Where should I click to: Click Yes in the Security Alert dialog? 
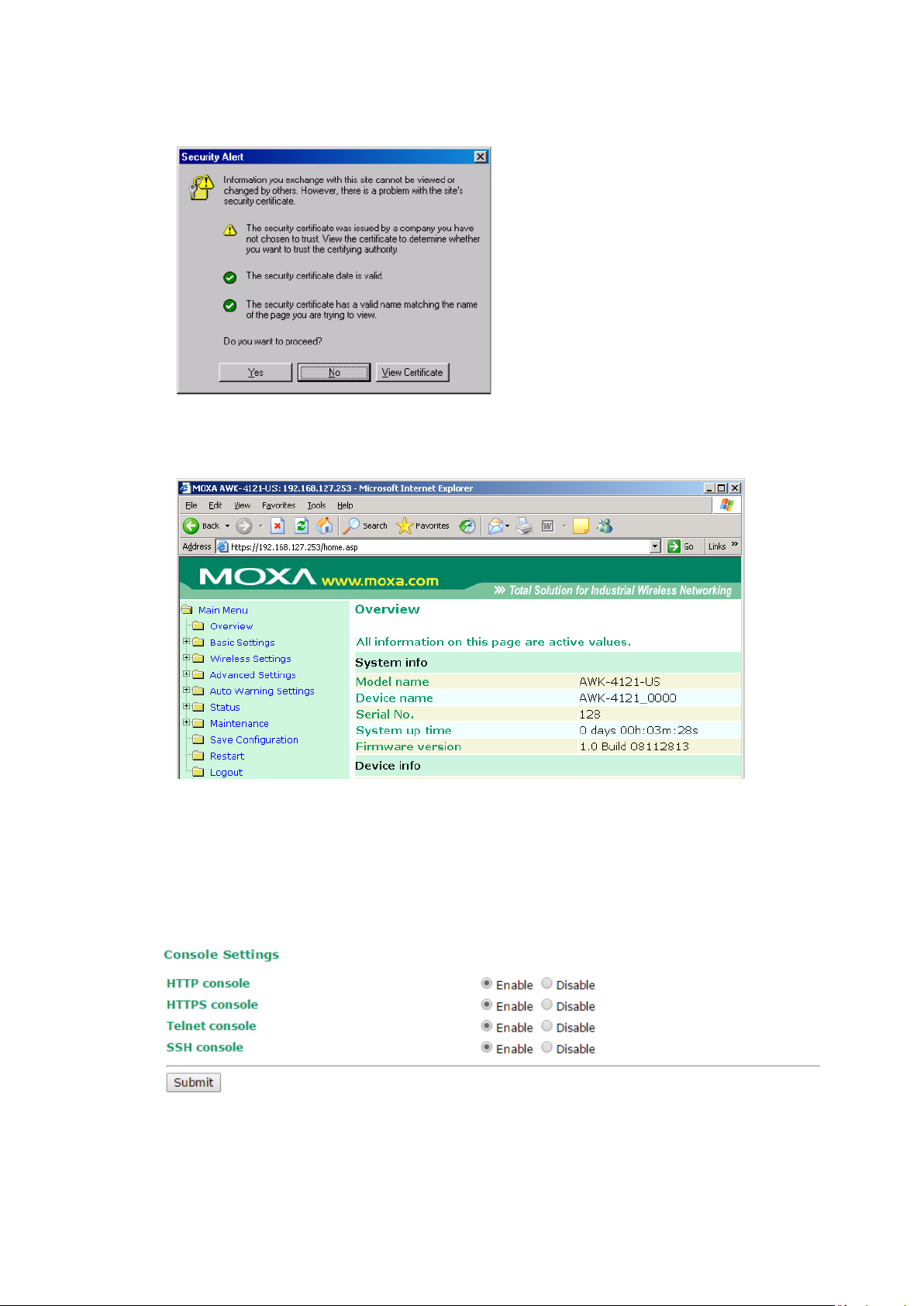(256, 373)
